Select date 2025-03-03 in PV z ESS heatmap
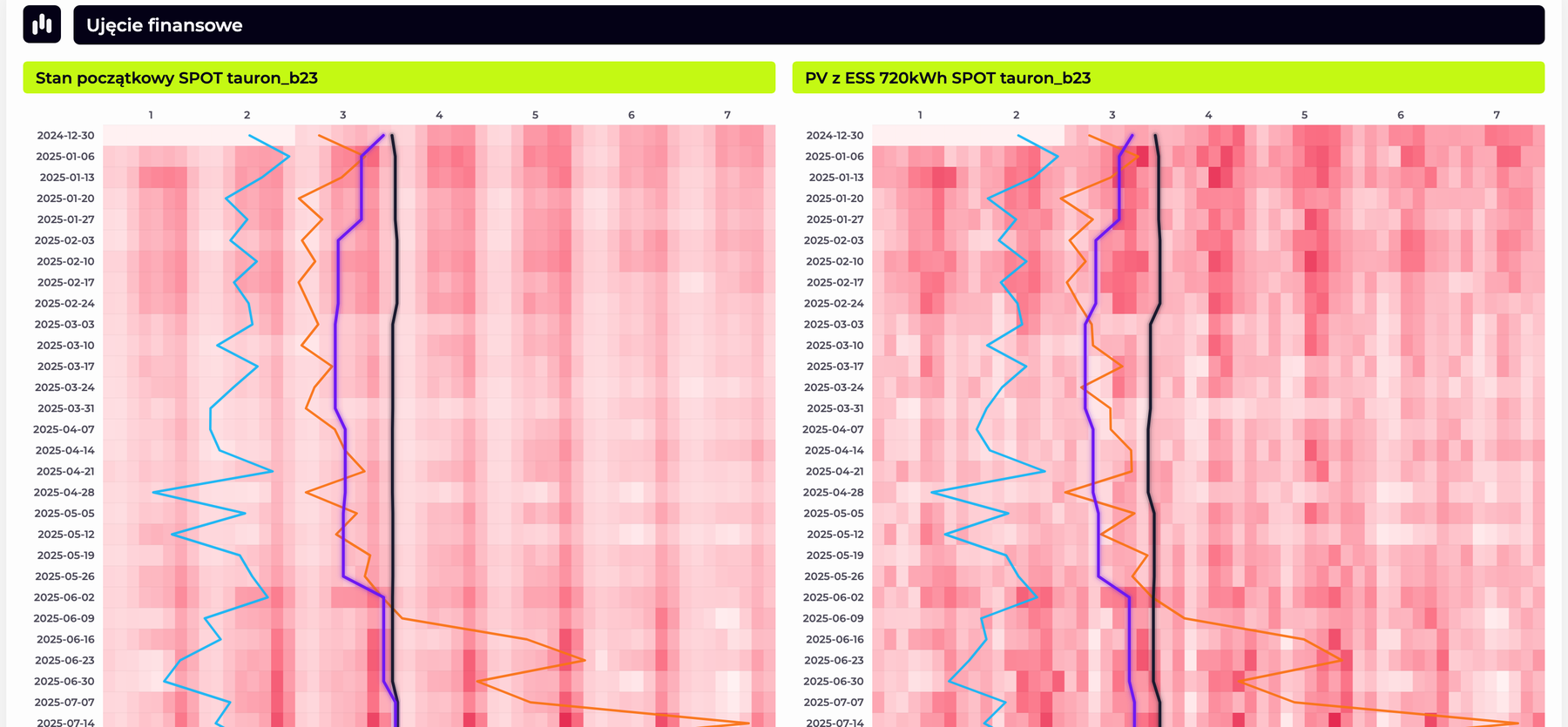Viewport: 1568px width, 727px height. click(x=834, y=324)
